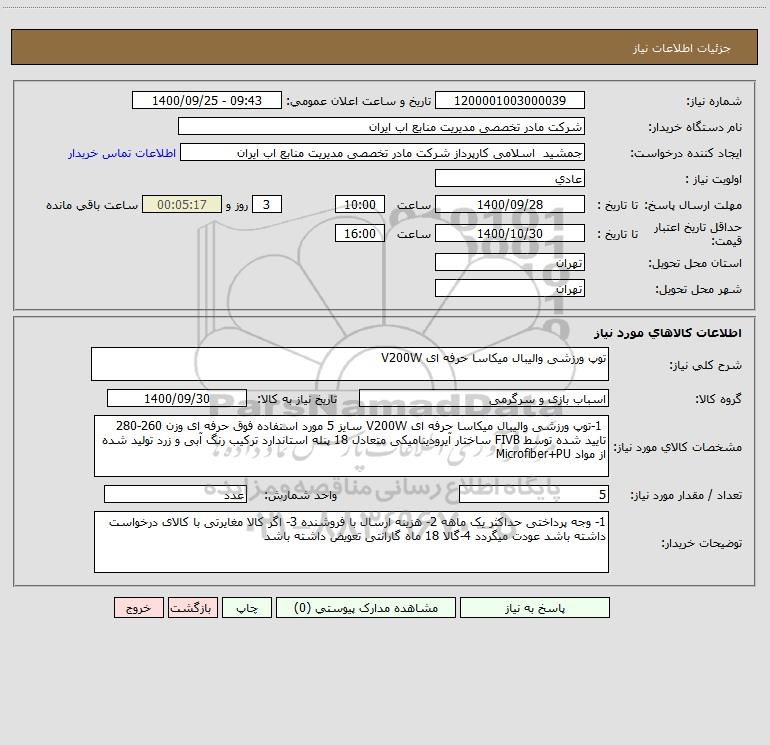Click the بازگشت back button
Viewport: 770px width, 745px height.
[192, 608]
